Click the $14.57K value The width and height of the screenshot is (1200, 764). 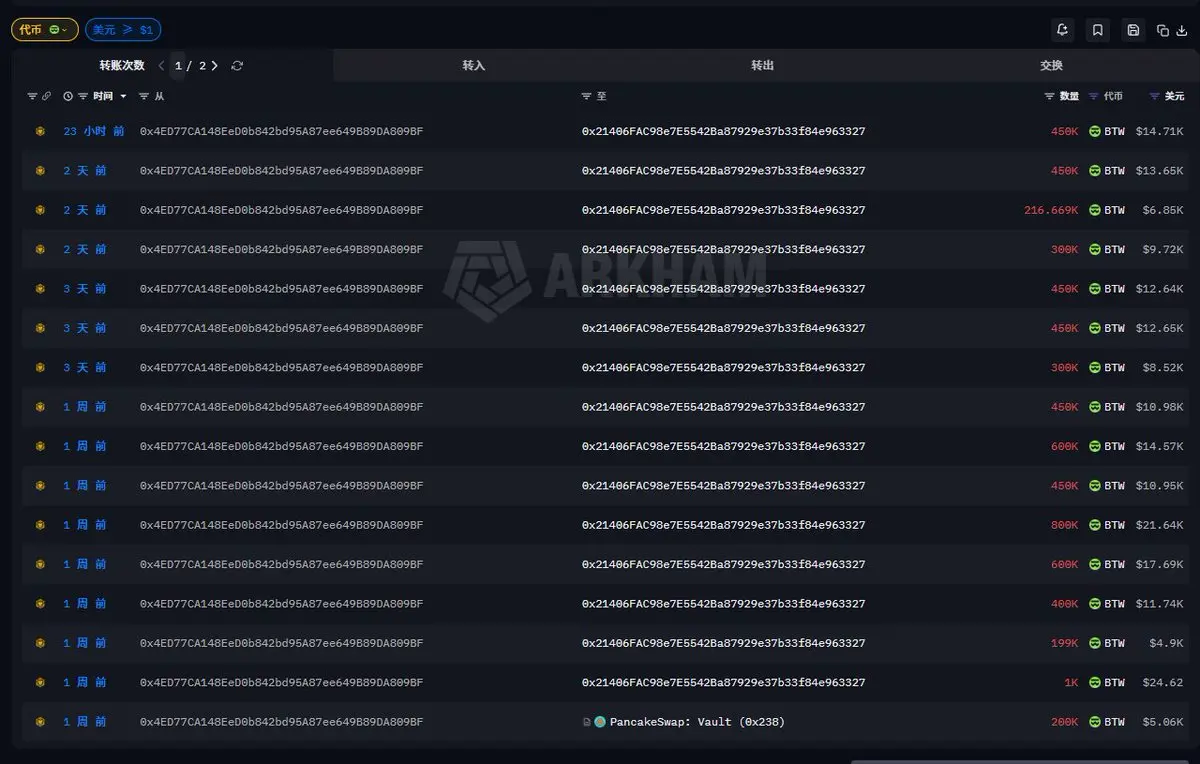point(1159,446)
